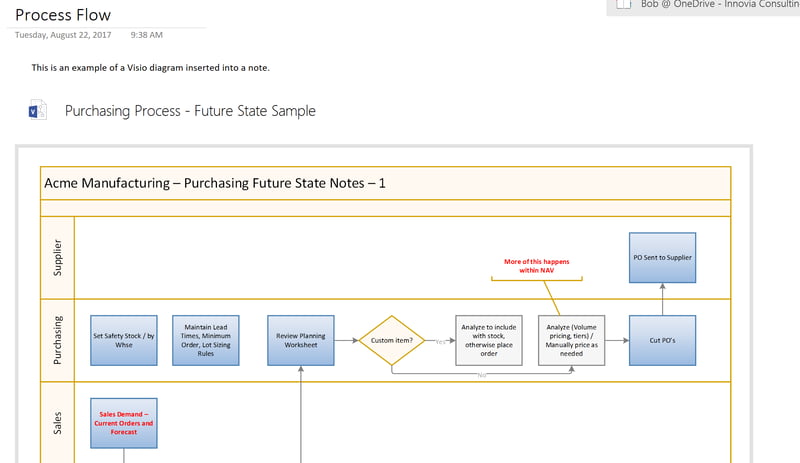The image size is (800, 463).
Task: Click the Supplier swimlane label
Action: click(x=58, y=257)
